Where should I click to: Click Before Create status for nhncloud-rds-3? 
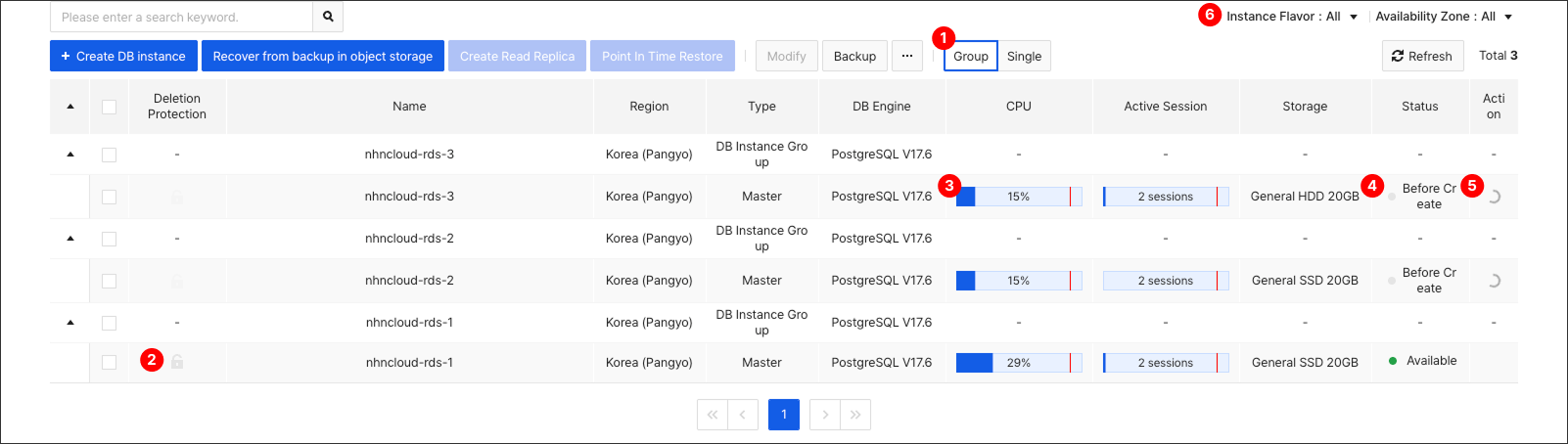coord(1429,197)
